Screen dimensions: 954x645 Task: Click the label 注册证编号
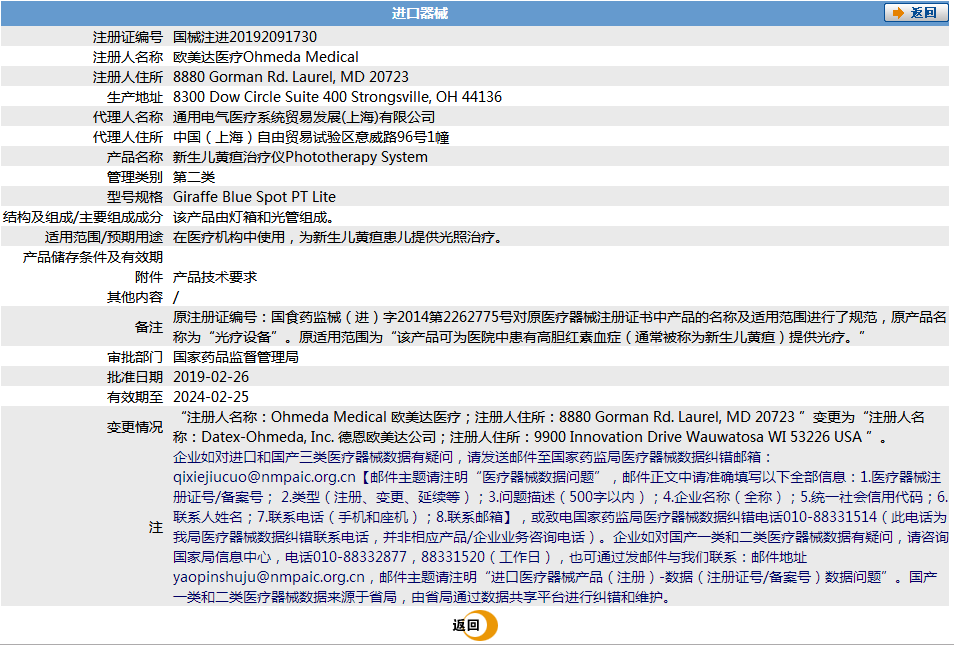[x=128, y=38]
